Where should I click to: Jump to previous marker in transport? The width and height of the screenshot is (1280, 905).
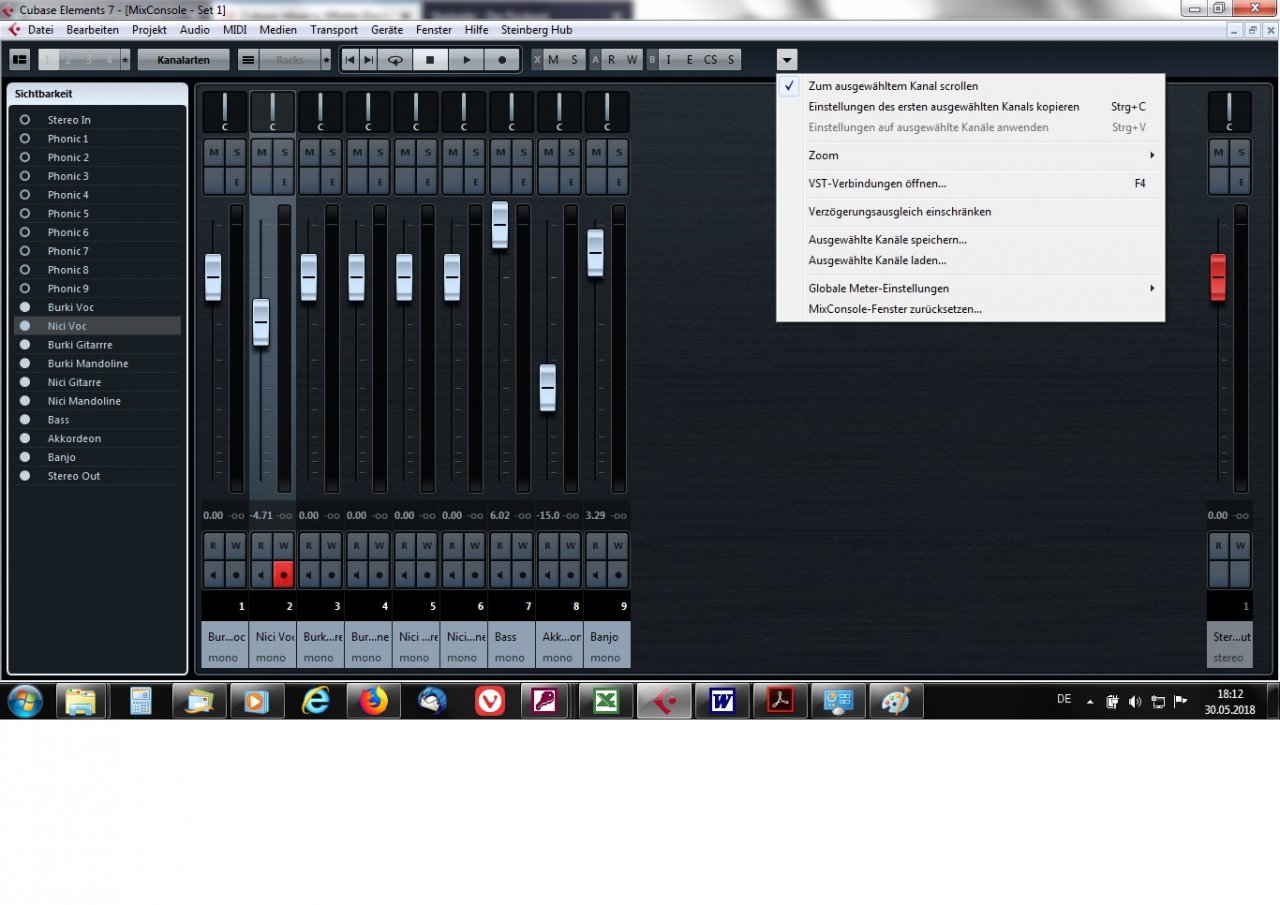point(350,60)
